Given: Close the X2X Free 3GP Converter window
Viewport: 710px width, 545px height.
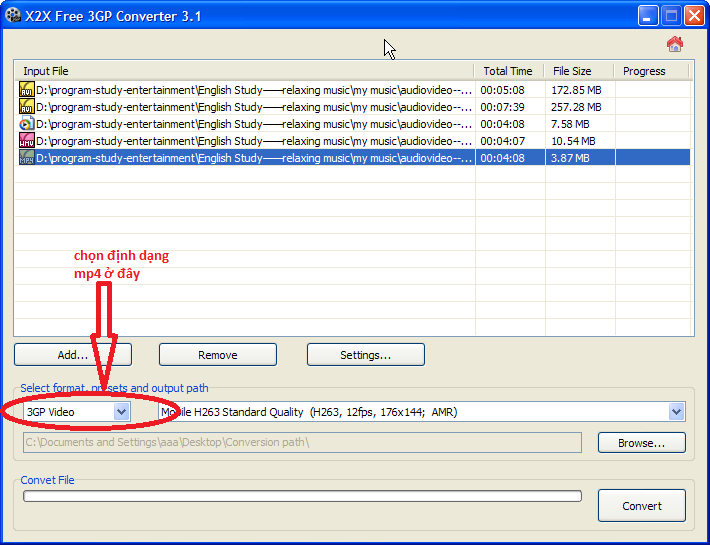Looking at the screenshot, I should pos(694,16).
